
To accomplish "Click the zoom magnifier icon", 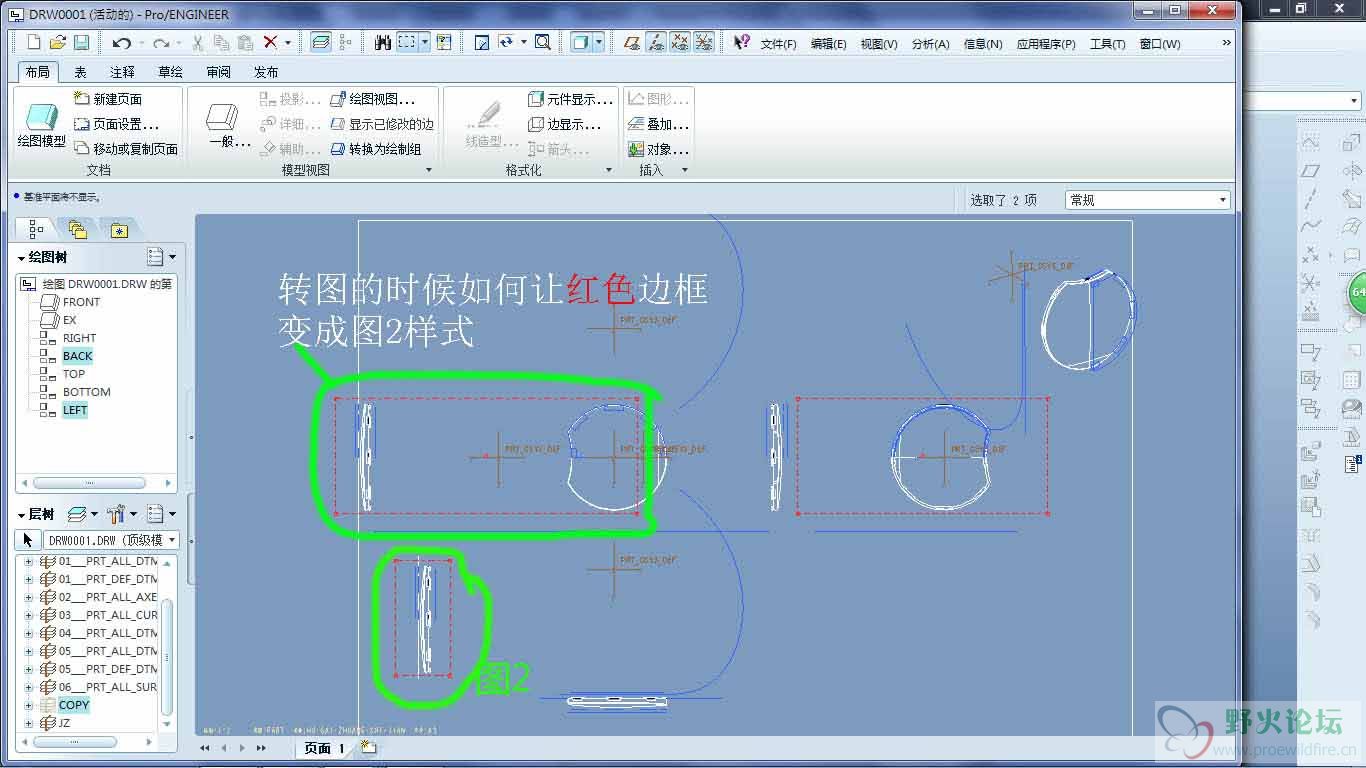I will coord(542,42).
